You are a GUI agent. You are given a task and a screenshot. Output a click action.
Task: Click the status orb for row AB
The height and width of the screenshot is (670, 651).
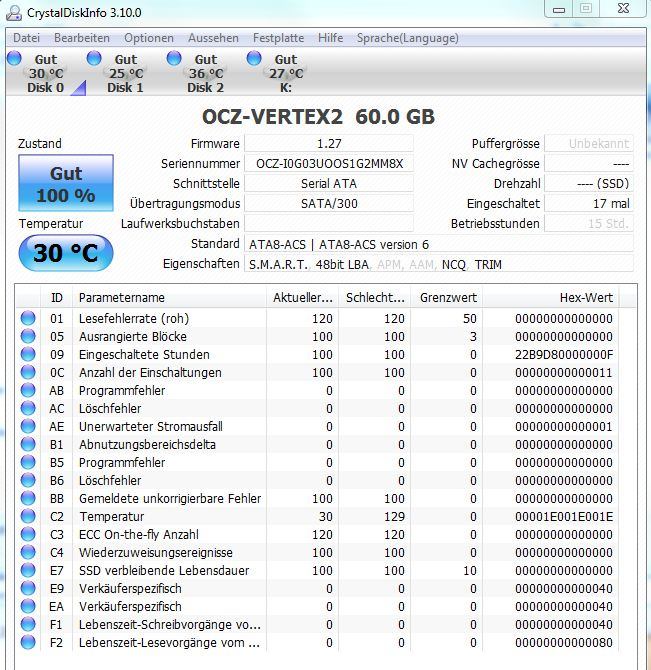tap(28, 390)
